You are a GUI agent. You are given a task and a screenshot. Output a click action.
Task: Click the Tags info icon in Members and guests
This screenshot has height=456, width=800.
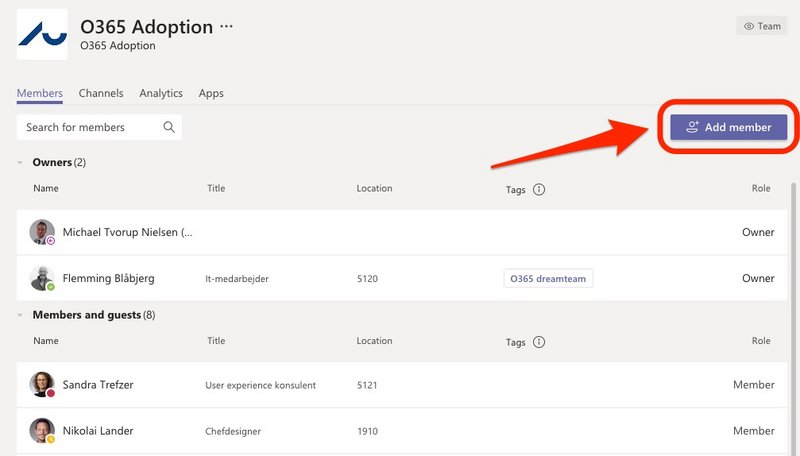tap(539, 342)
